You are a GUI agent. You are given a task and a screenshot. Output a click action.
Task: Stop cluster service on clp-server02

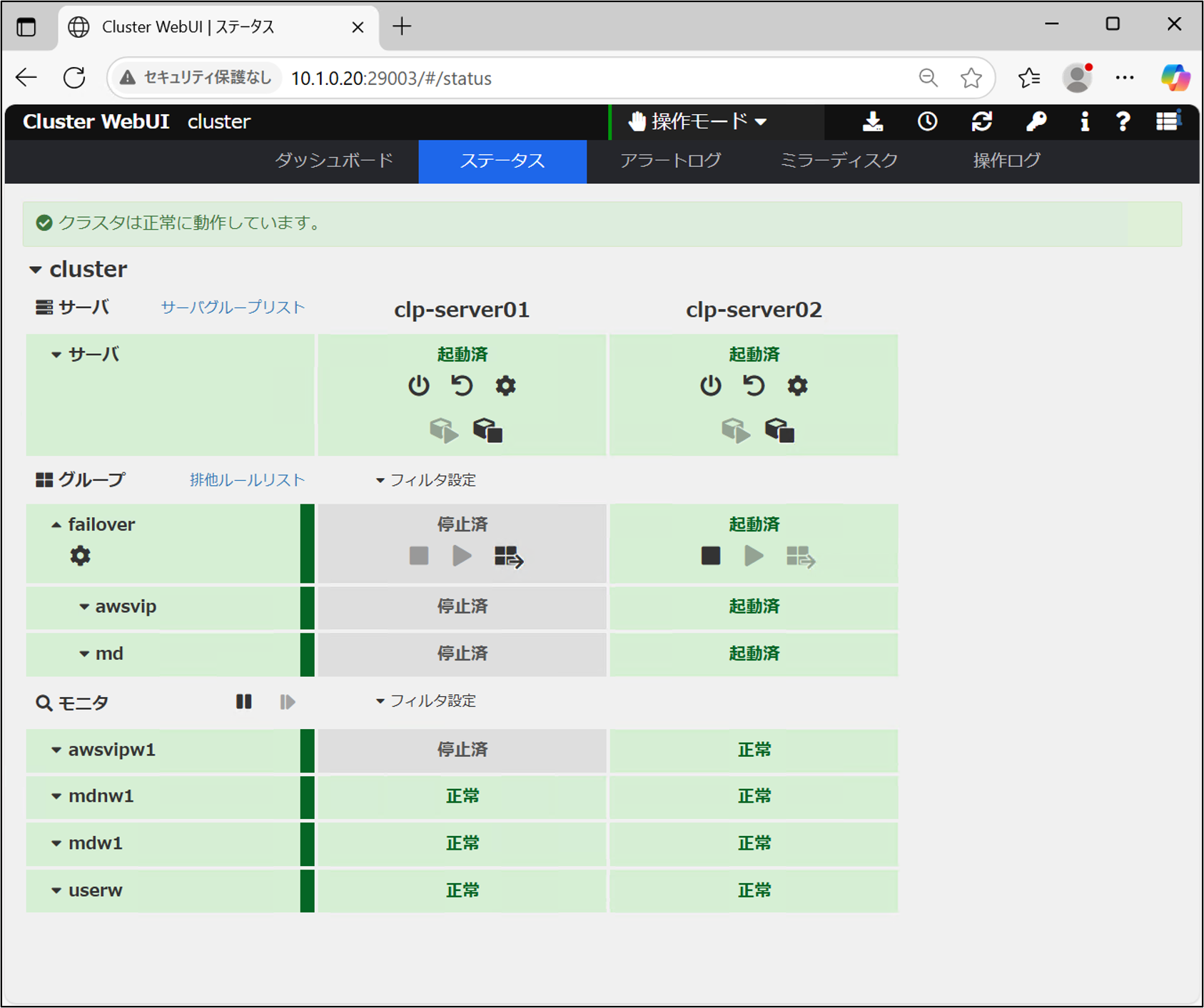click(779, 430)
